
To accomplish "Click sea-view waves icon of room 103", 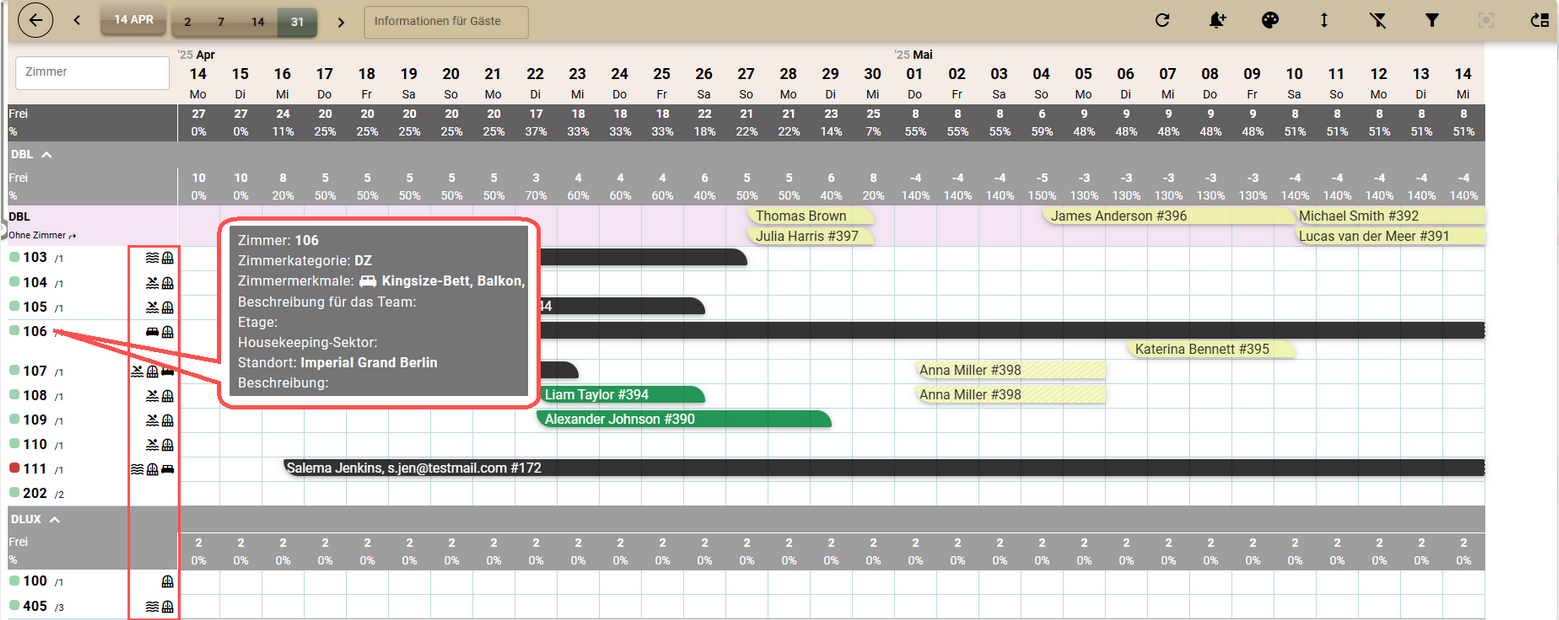I will (x=152, y=258).
